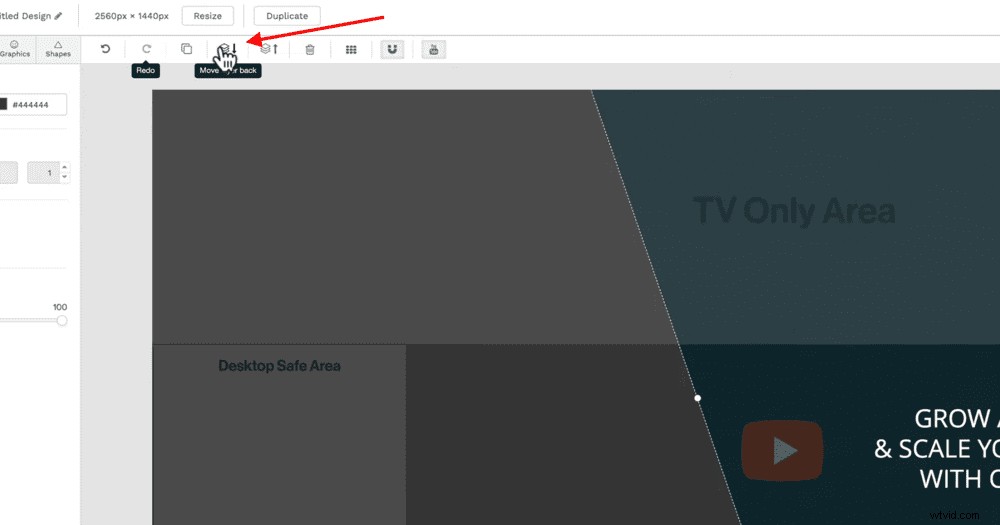Delete selected element with trash icon

click(310, 50)
